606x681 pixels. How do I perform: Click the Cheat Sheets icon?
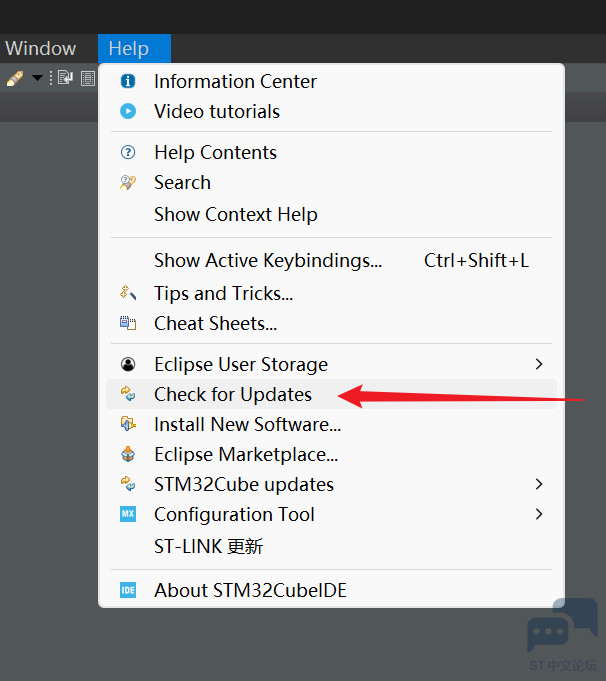pos(128,323)
